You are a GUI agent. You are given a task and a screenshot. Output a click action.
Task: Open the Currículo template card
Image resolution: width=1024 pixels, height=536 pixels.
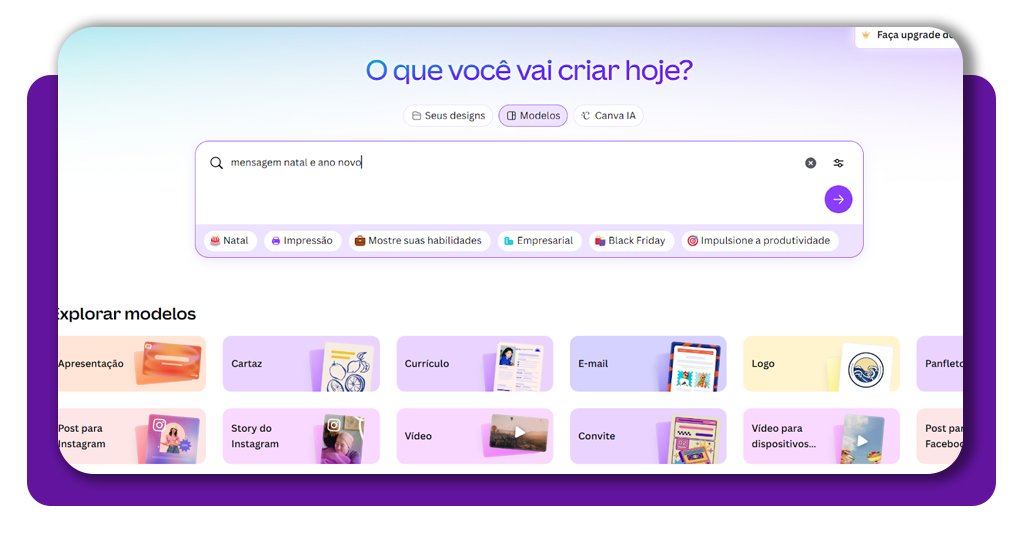tap(474, 364)
